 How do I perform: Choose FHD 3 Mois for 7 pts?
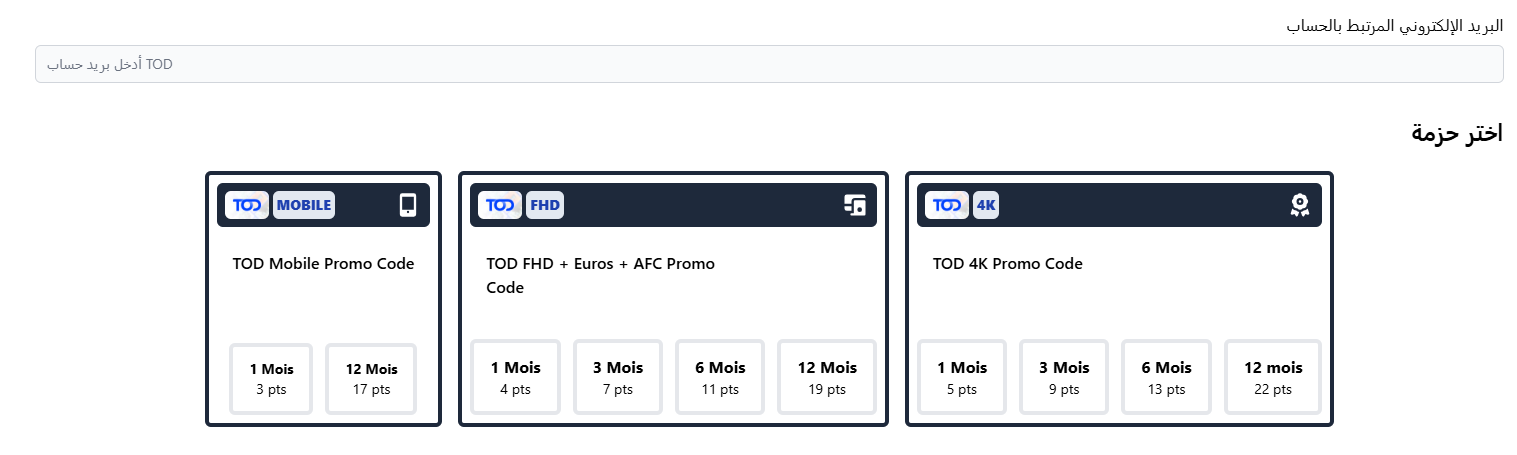tap(618, 377)
